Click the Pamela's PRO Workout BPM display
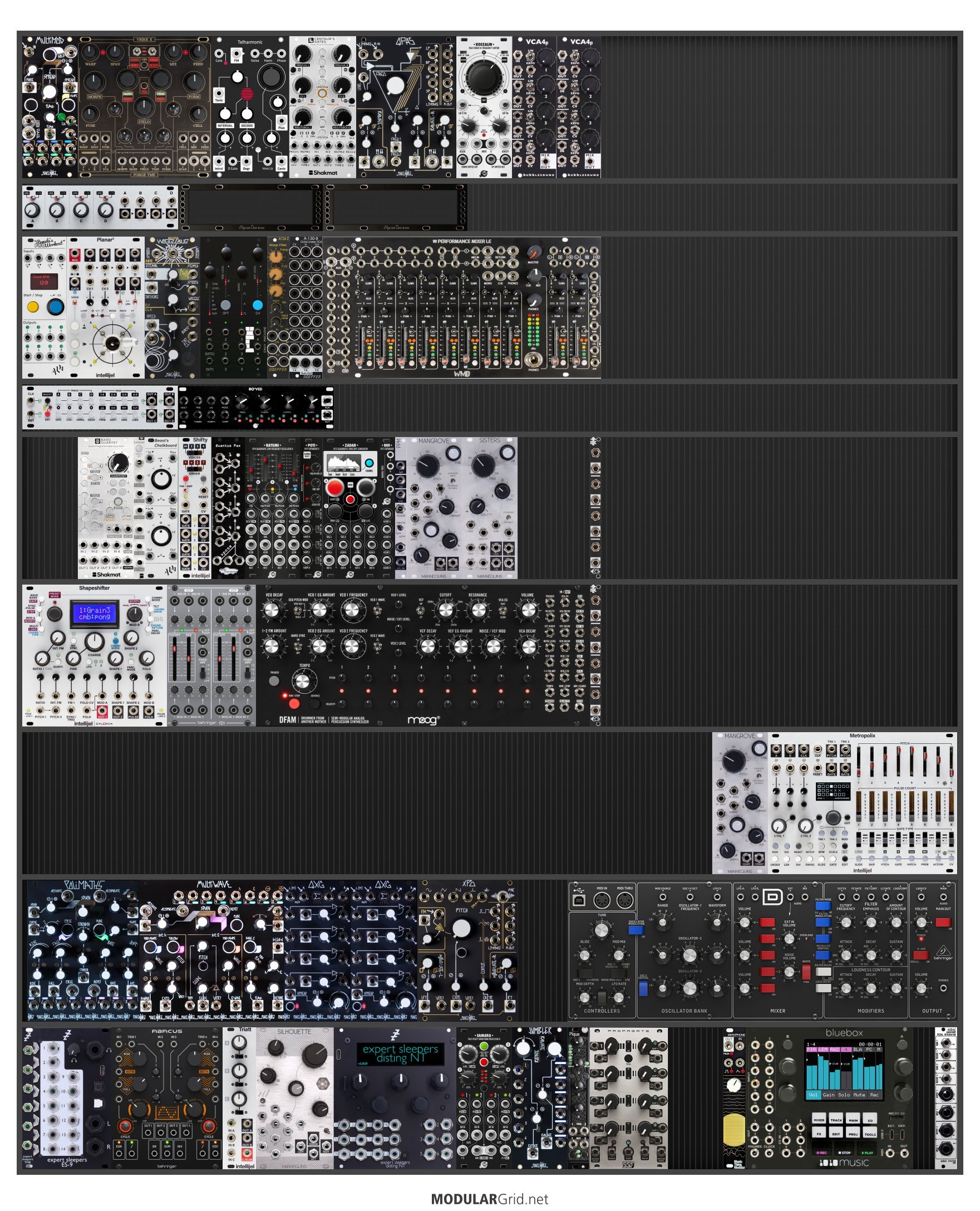This screenshot has height=1211, width=980. pyautogui.click(x=45, y=280)
